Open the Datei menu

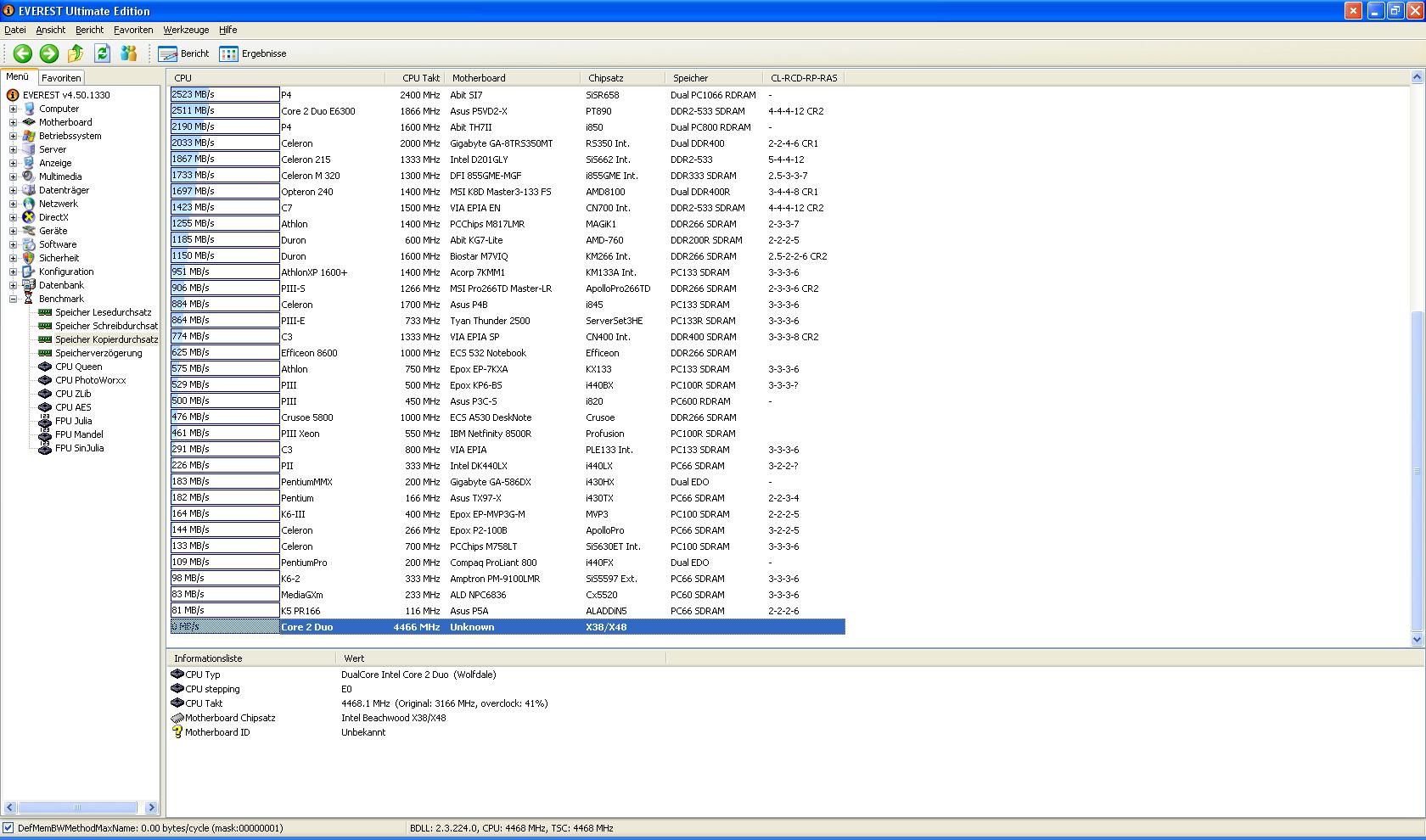point(15,30)
